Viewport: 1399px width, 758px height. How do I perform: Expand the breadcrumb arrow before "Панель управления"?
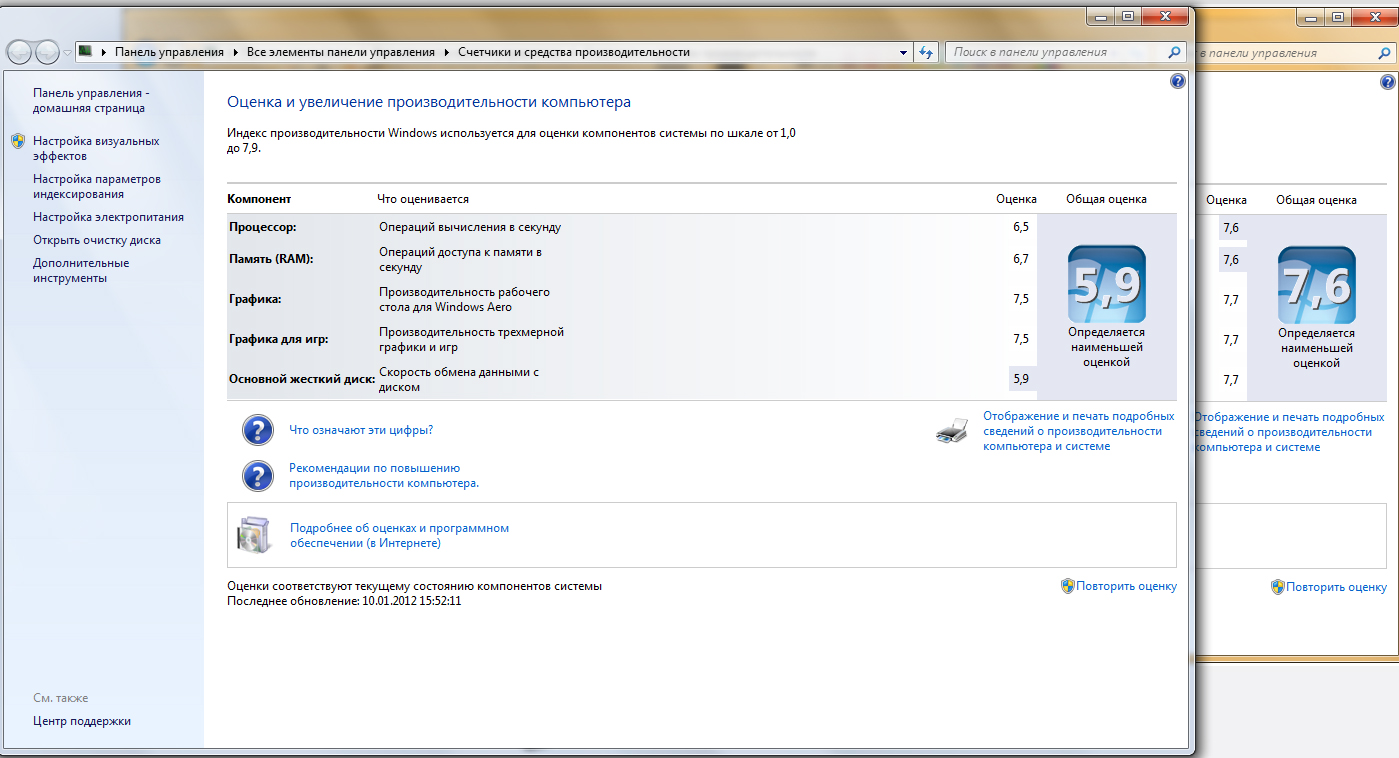click(104, 52)
